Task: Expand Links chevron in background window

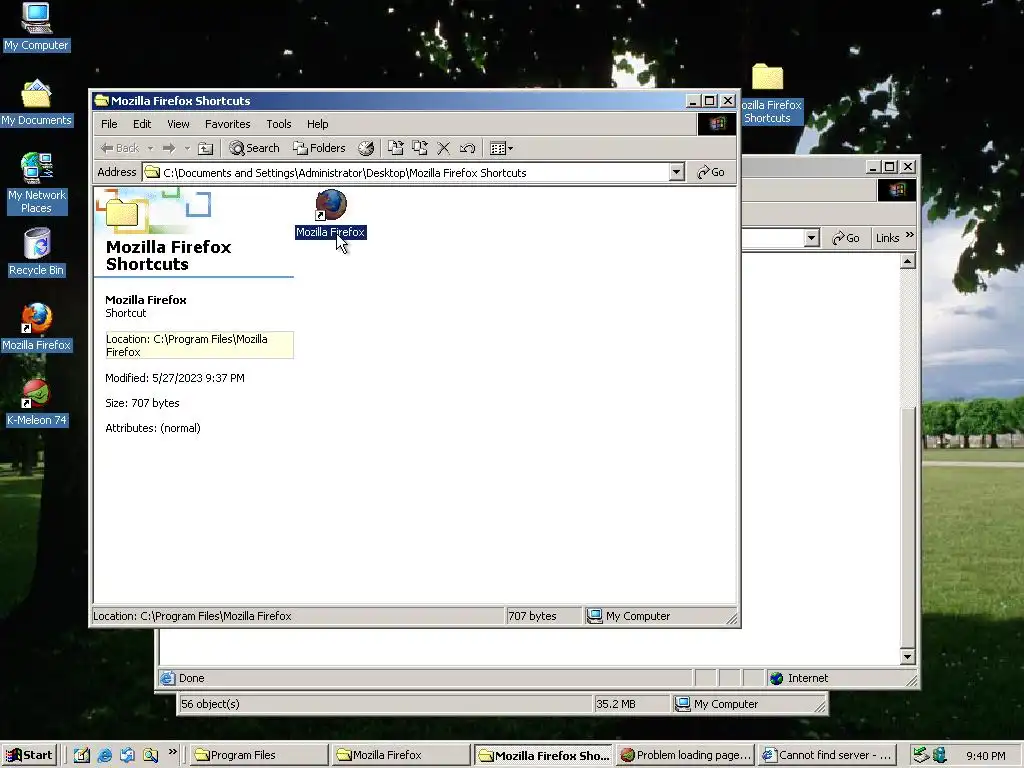Action: [x=910, y=235]
